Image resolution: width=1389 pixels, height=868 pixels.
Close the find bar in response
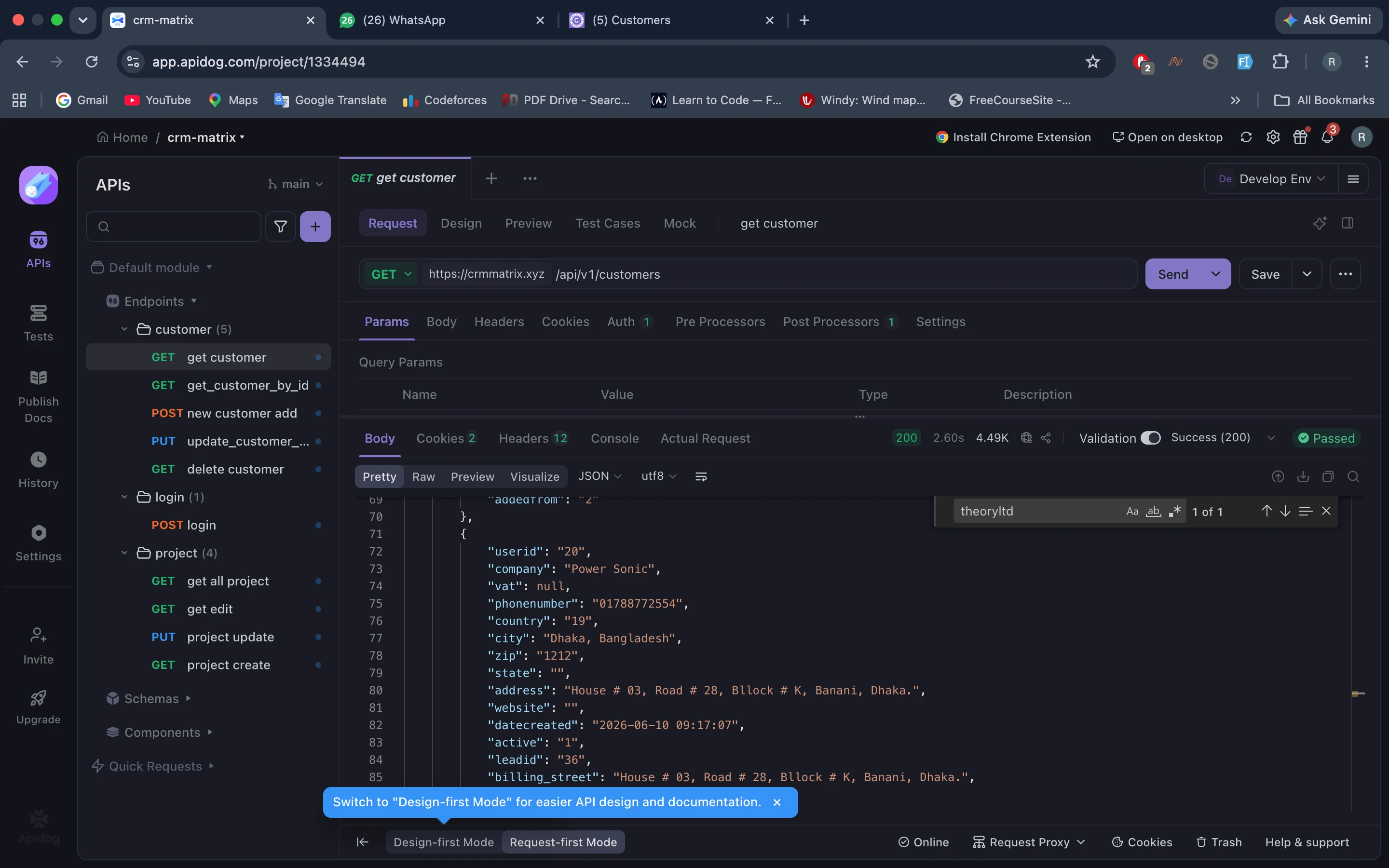click(1326, 511)
